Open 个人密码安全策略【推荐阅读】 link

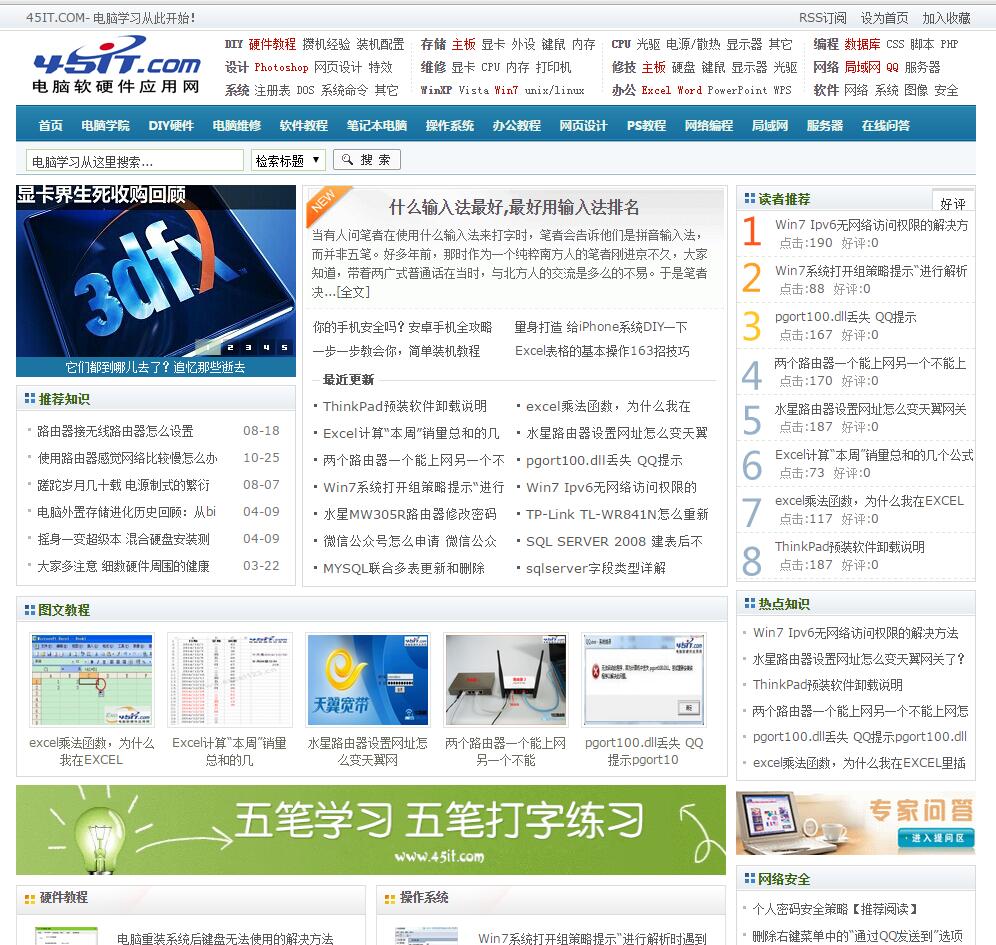835,909
